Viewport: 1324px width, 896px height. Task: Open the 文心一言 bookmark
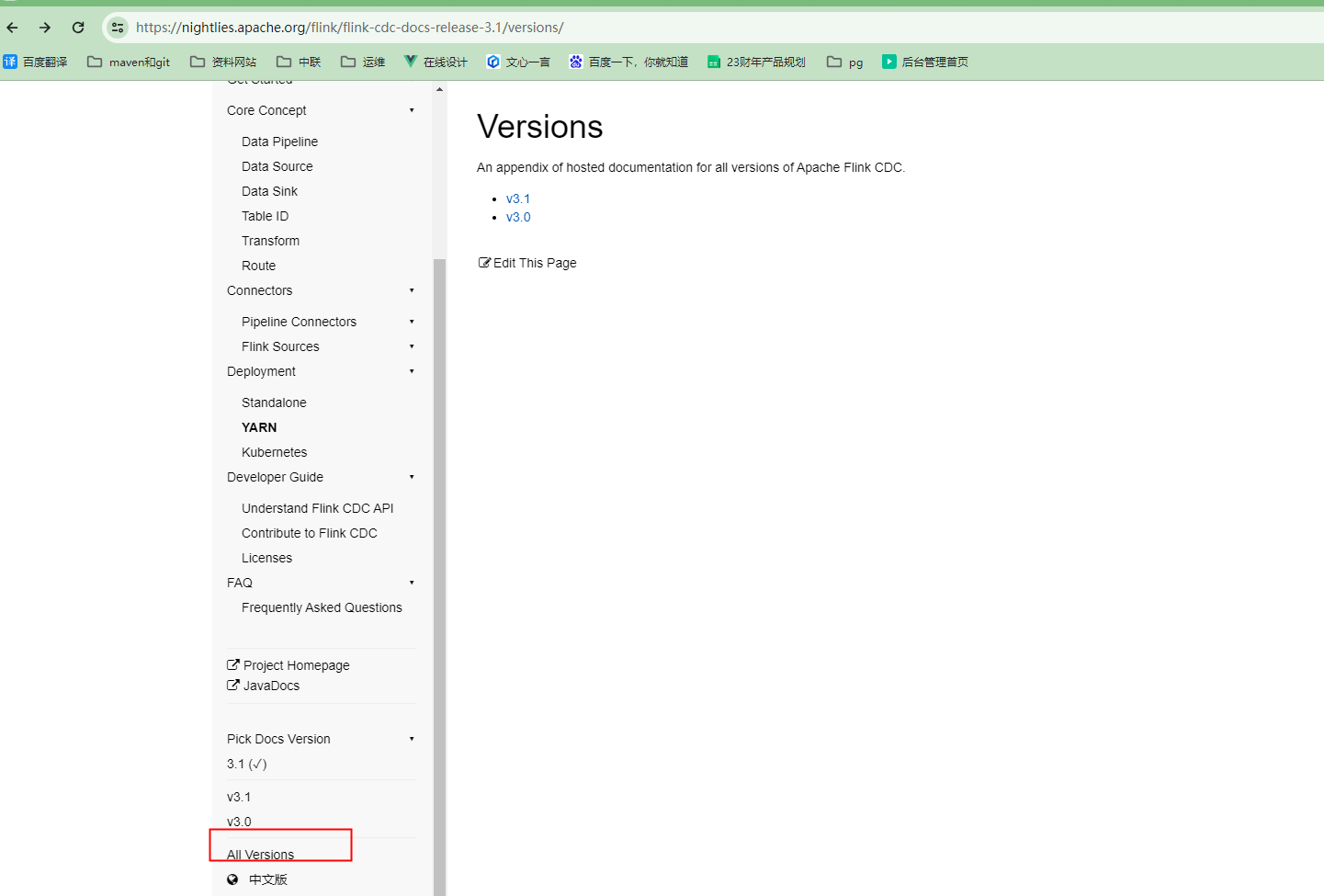click(x=518, y=62)
